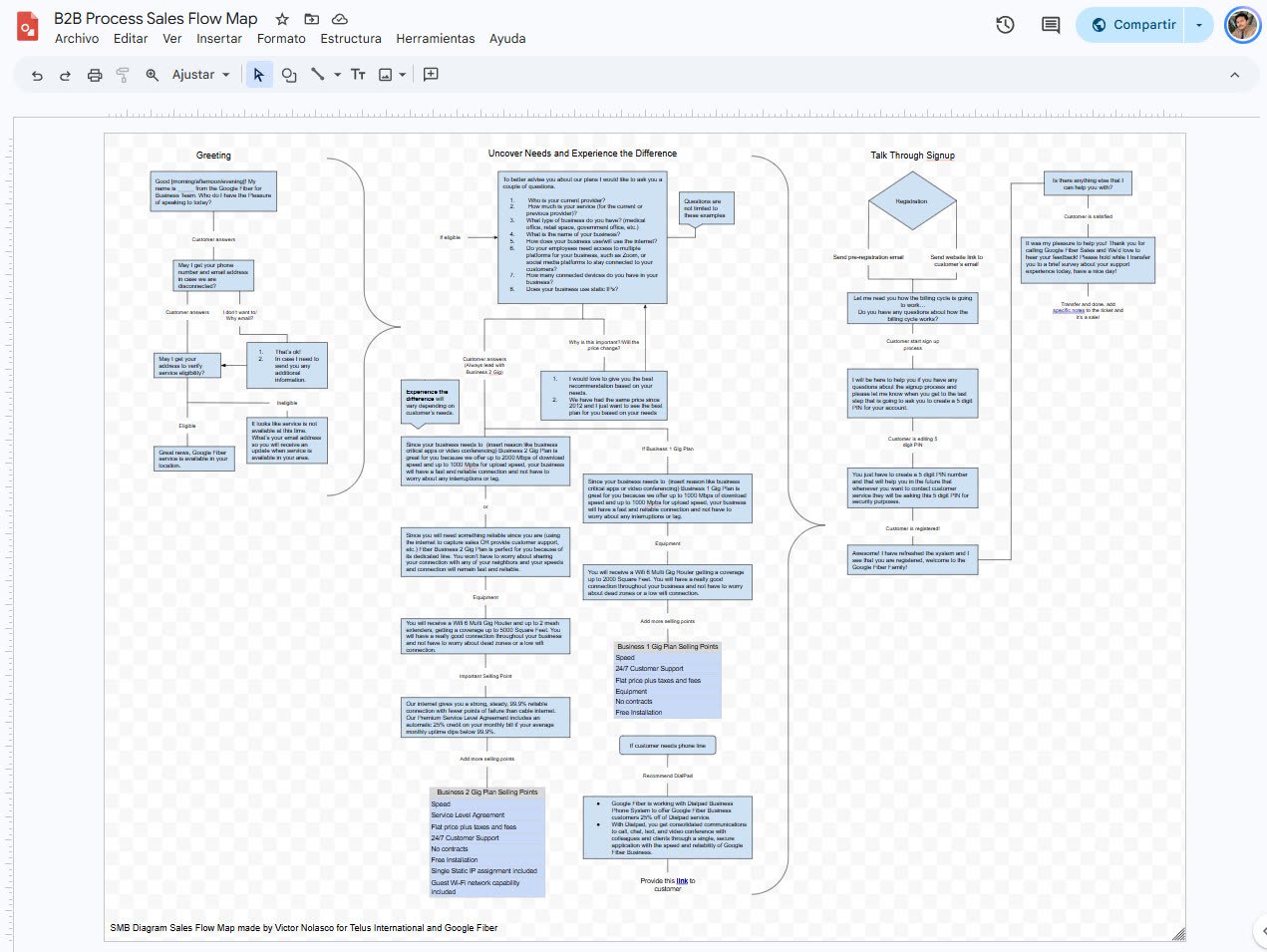Click the paint format roller icon

(x=123, y=75)
